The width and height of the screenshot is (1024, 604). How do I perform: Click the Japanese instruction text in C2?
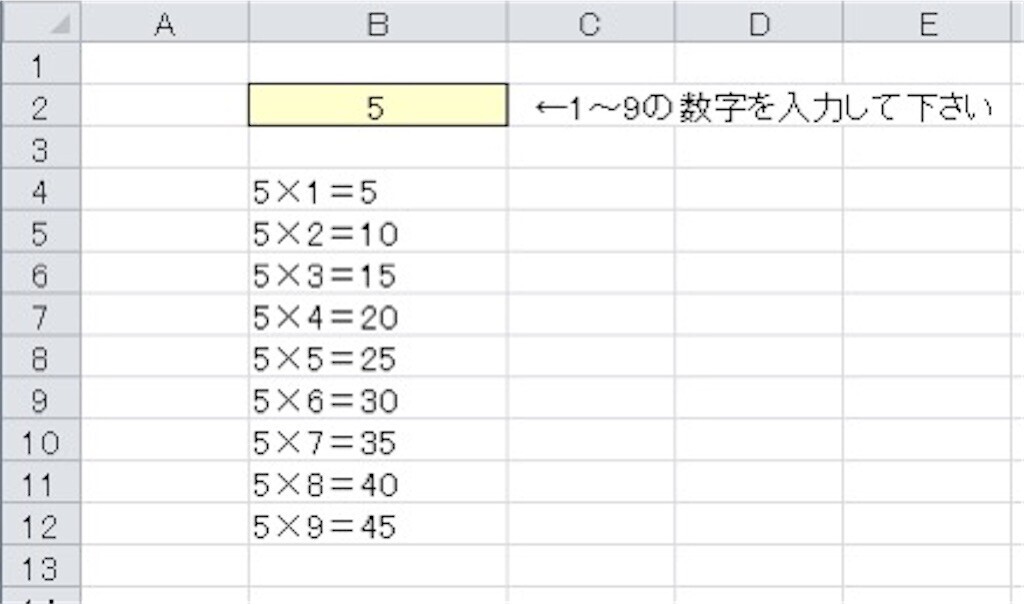pyautogui.click(x=763, y=107)
